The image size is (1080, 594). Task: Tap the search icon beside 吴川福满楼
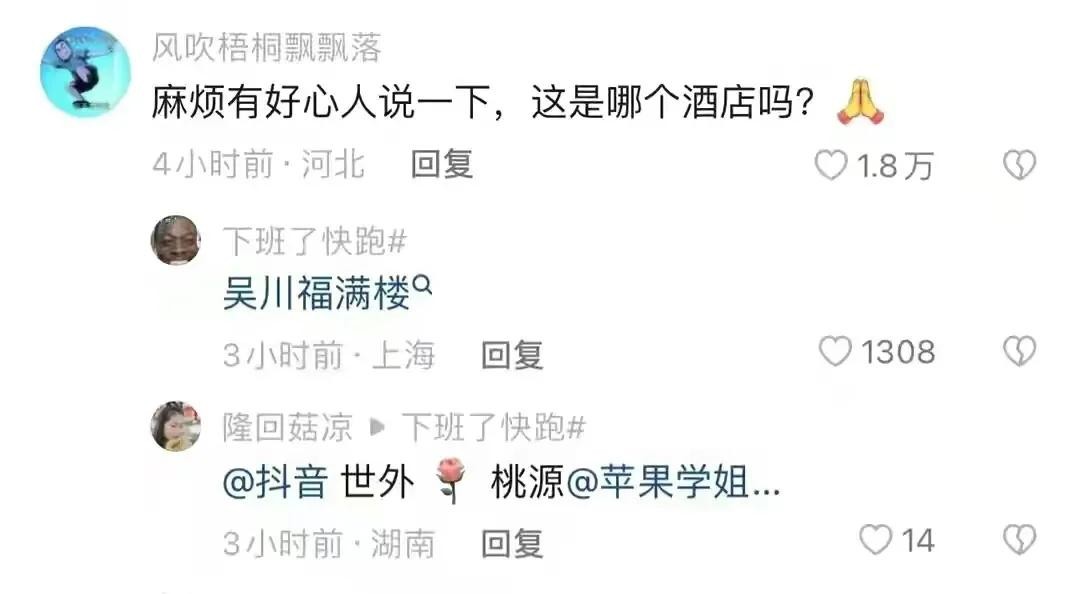click(423, 284)
